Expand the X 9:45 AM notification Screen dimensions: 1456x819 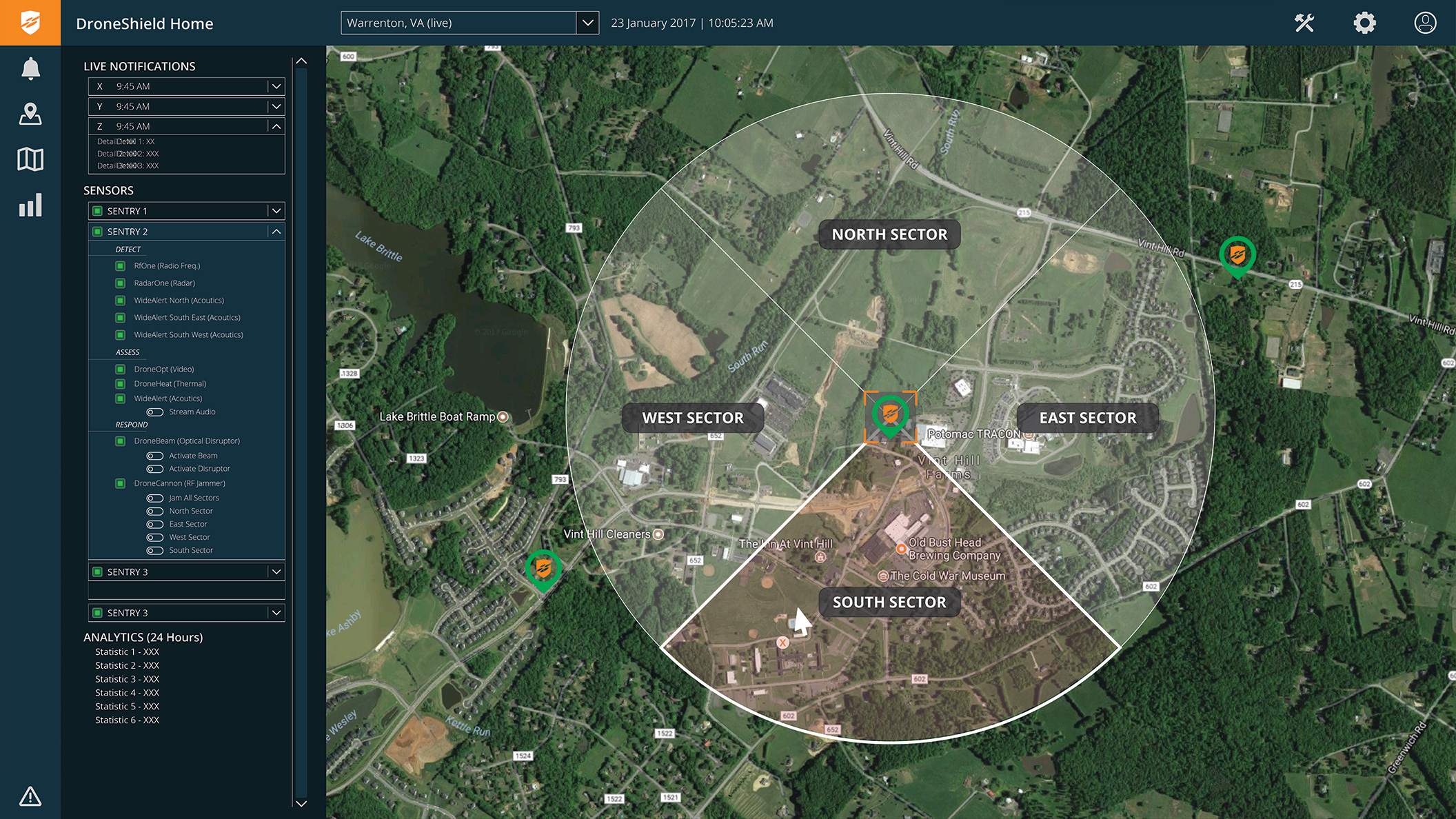(276, 86)
